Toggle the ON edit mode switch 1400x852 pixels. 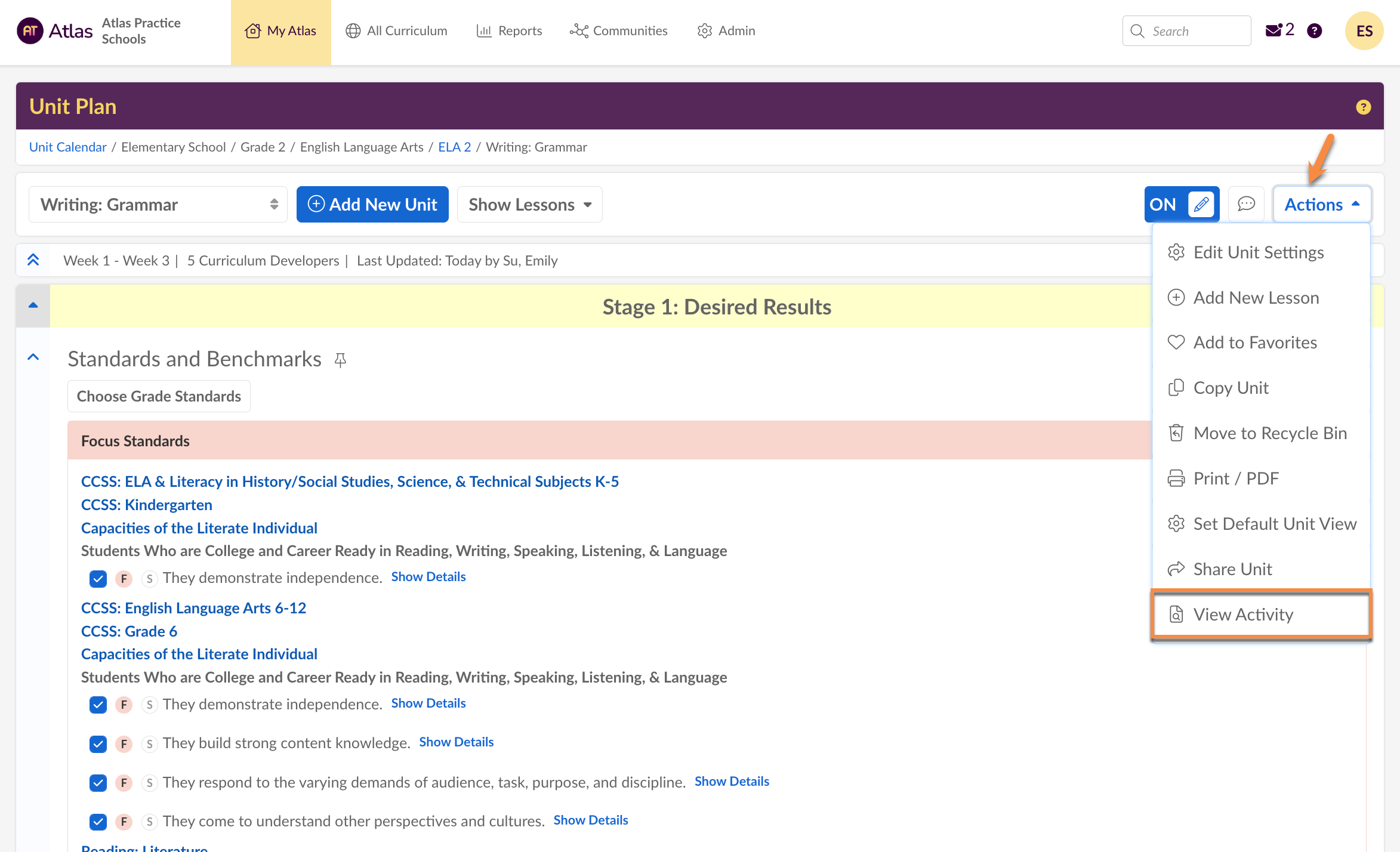coord(1181,205)
